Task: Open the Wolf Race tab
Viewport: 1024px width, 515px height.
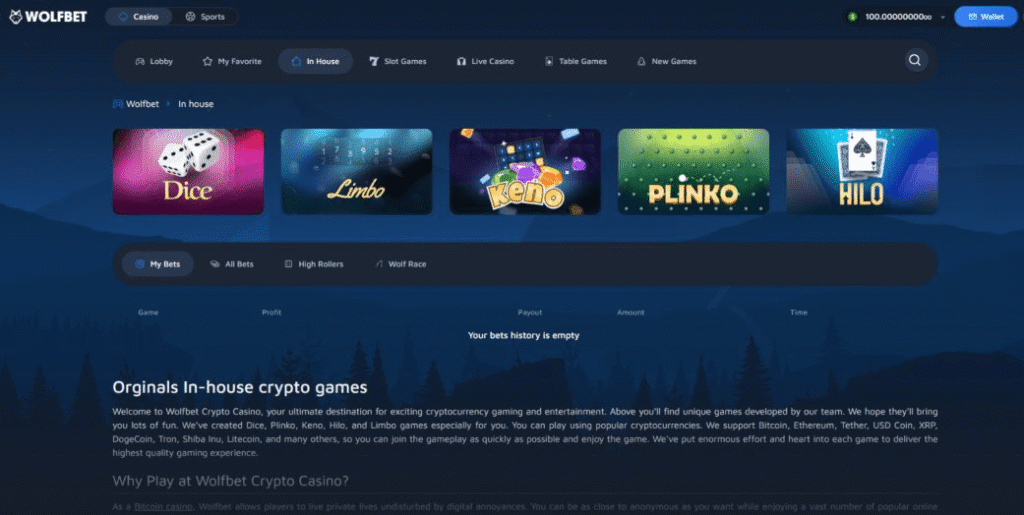Action: click(x=400, y=264)
